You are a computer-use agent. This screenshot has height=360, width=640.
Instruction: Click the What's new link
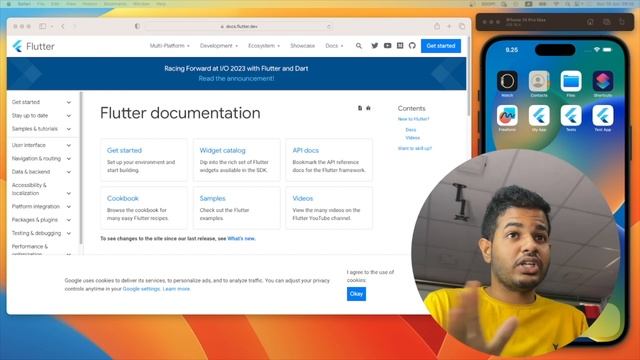[241, 238]
